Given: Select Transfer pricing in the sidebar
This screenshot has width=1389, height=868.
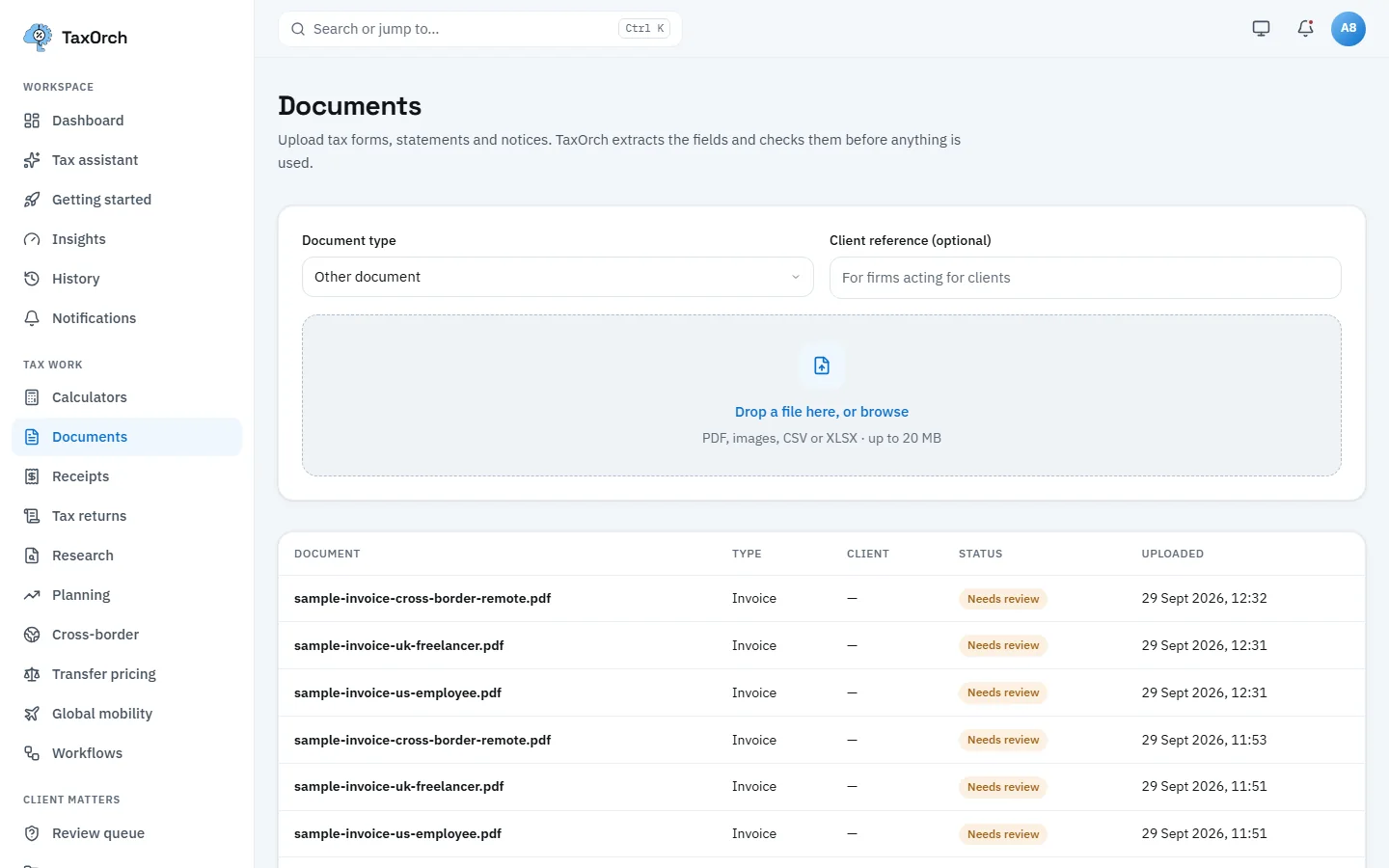Looking at the screenshot, I should [x=127, y=674].
